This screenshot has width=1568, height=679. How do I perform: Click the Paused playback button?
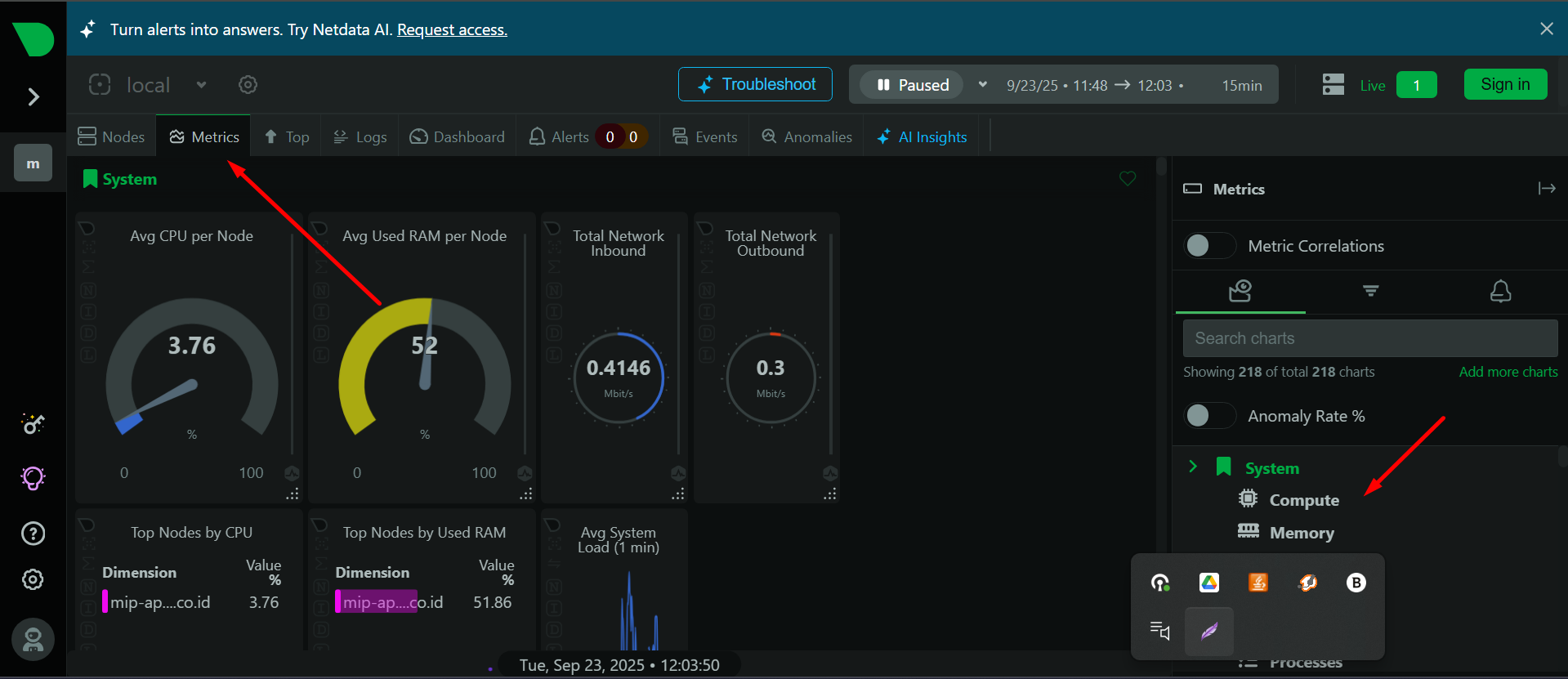coord(913,85)
